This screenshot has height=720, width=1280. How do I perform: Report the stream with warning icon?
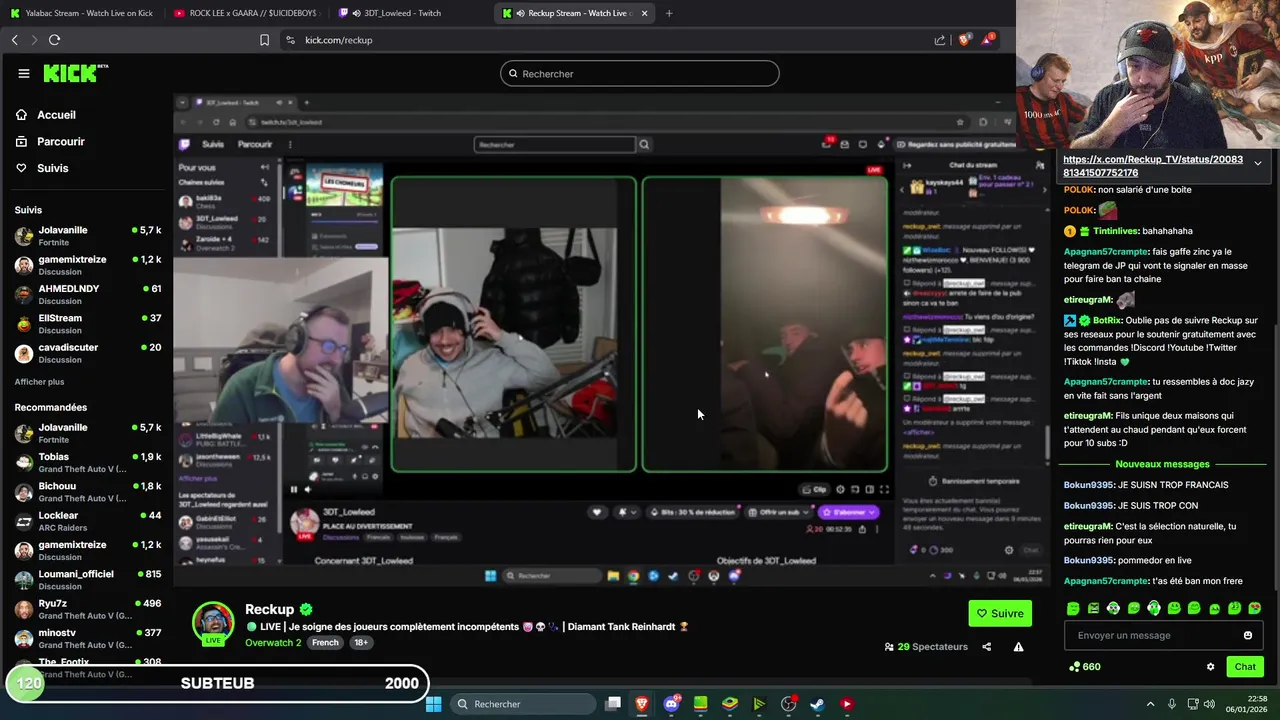tap(1018, 647)
